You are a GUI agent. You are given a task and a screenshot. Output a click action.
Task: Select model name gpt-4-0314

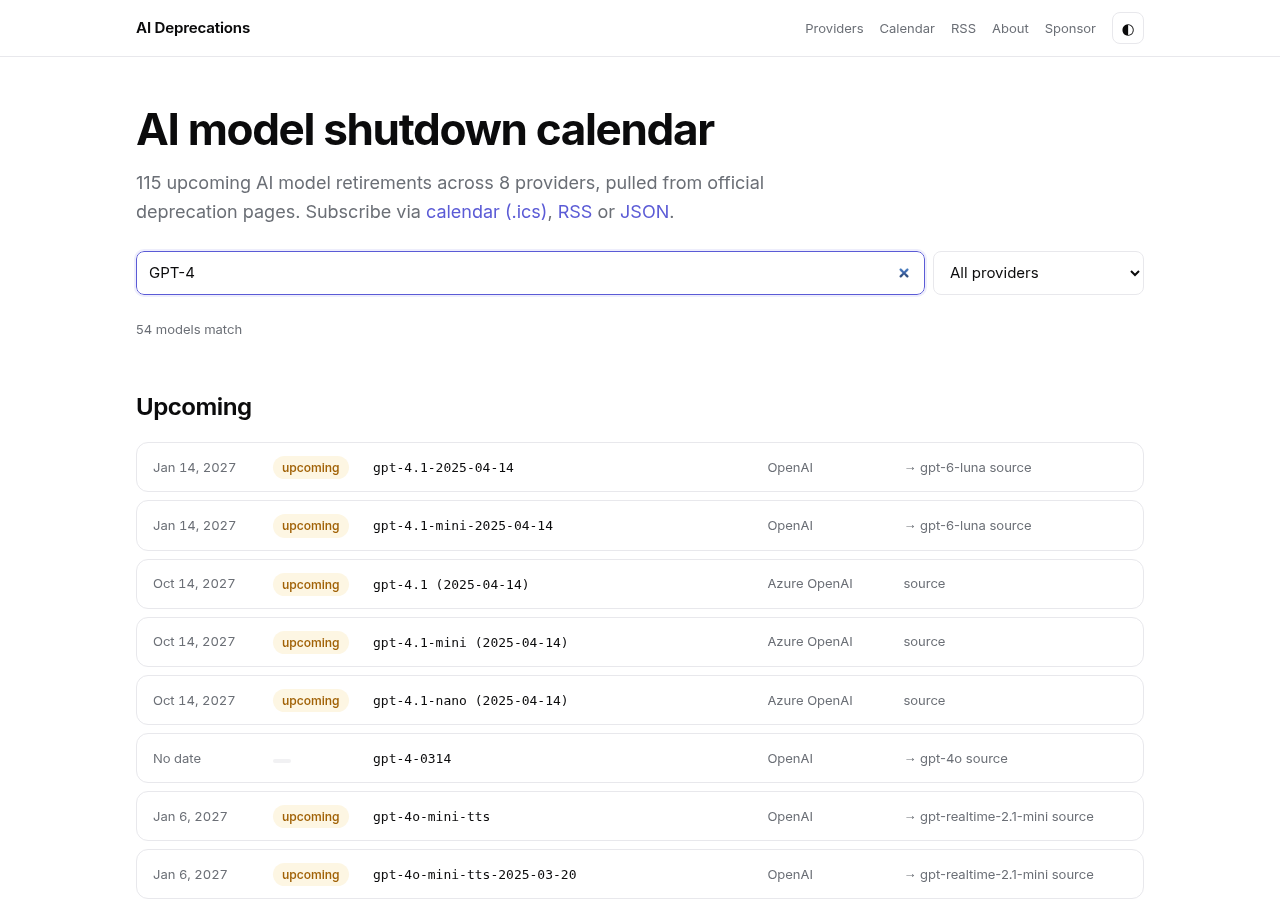412,758
